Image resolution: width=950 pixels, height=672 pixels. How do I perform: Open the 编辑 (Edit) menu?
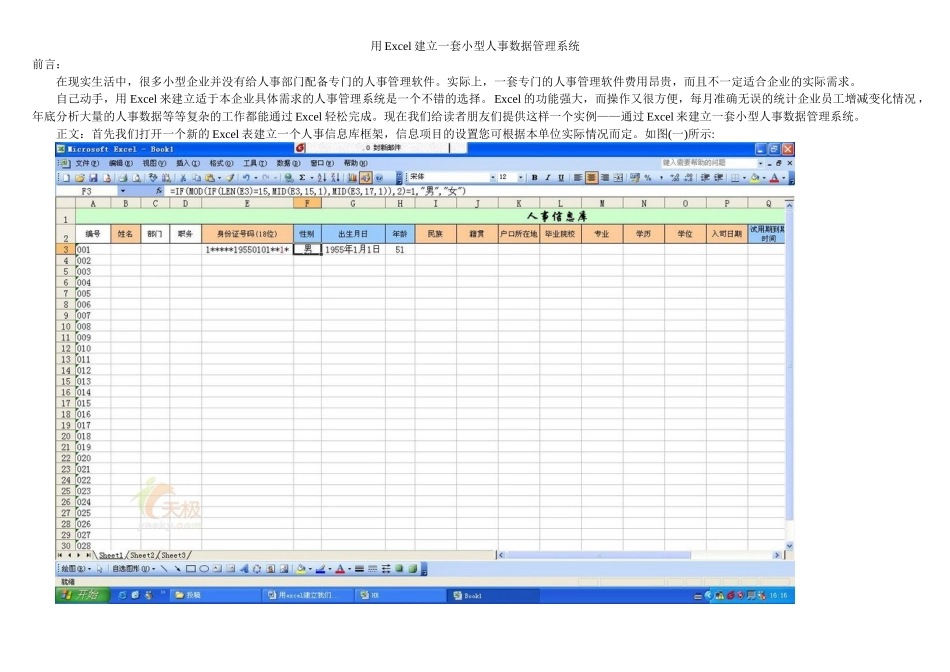tap(120, 163)
